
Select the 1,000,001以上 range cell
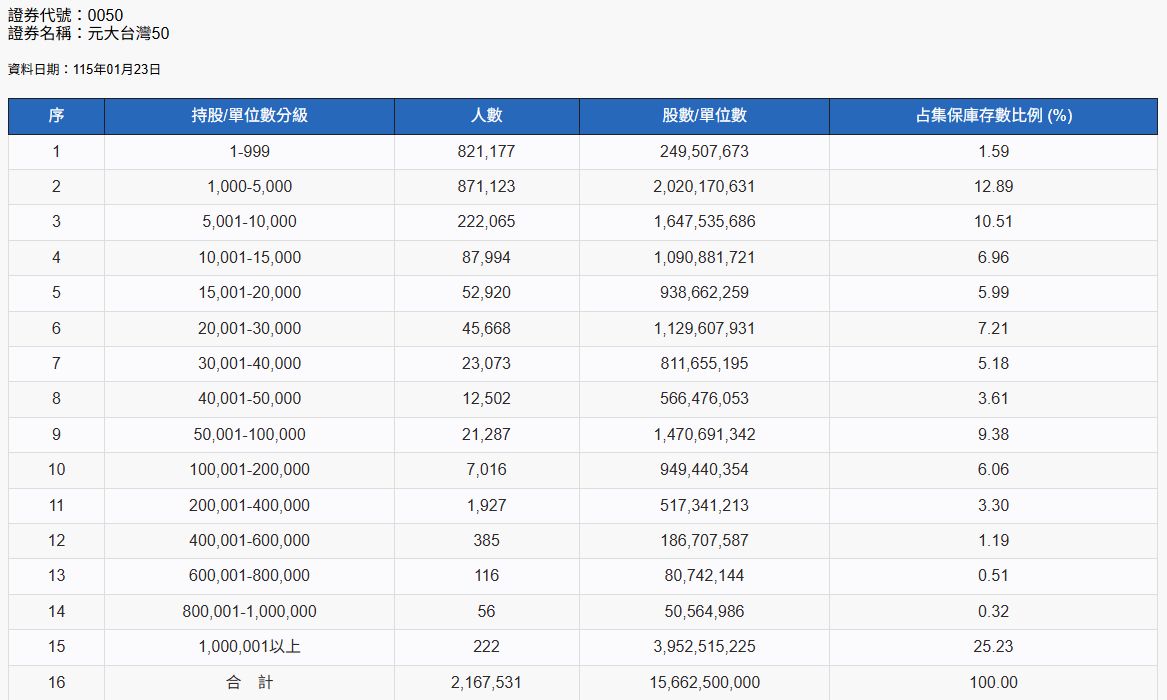coord(249,647)
